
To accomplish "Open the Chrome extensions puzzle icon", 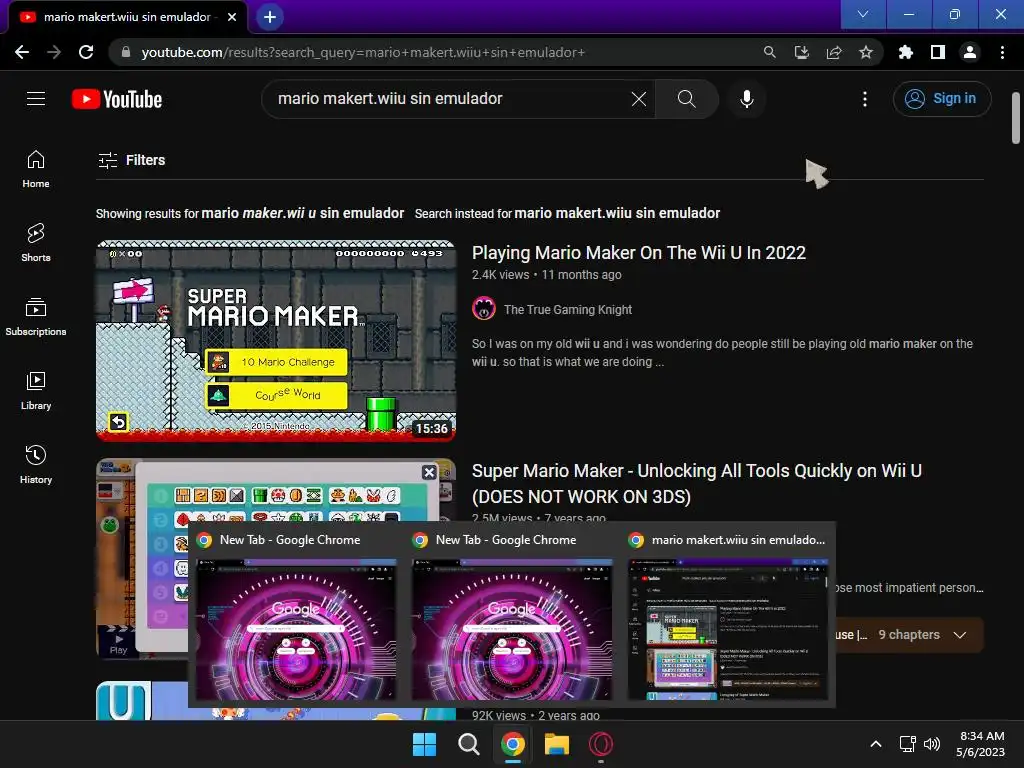I will tap(906, 52).
